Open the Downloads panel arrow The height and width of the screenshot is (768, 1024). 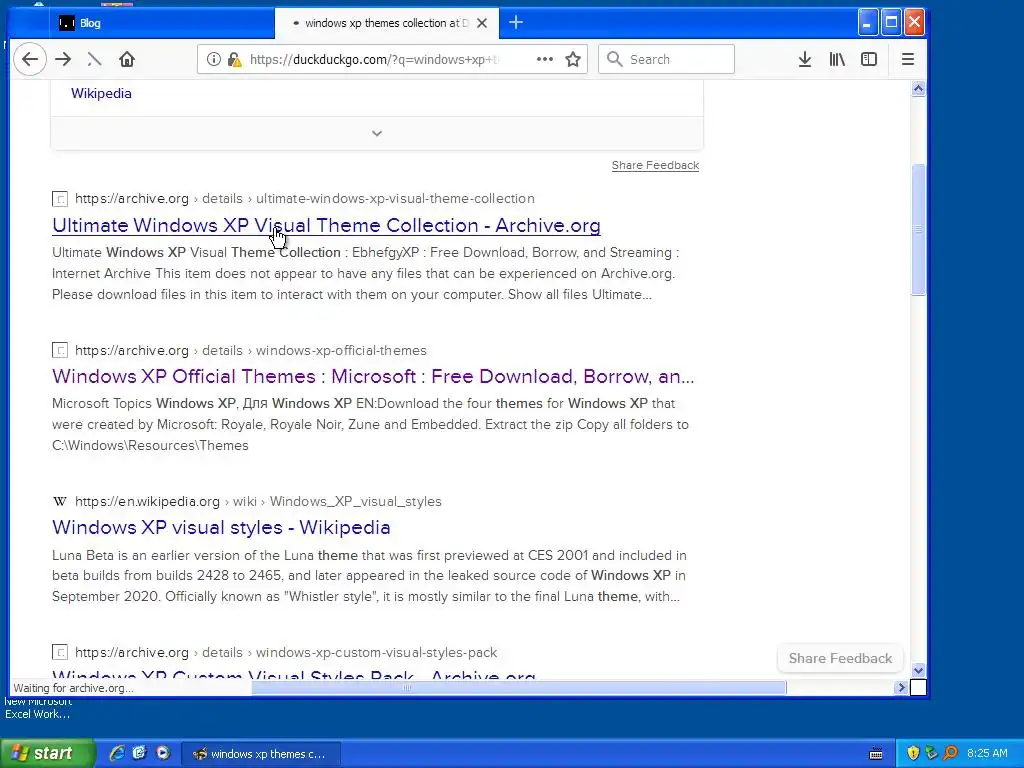805,59
